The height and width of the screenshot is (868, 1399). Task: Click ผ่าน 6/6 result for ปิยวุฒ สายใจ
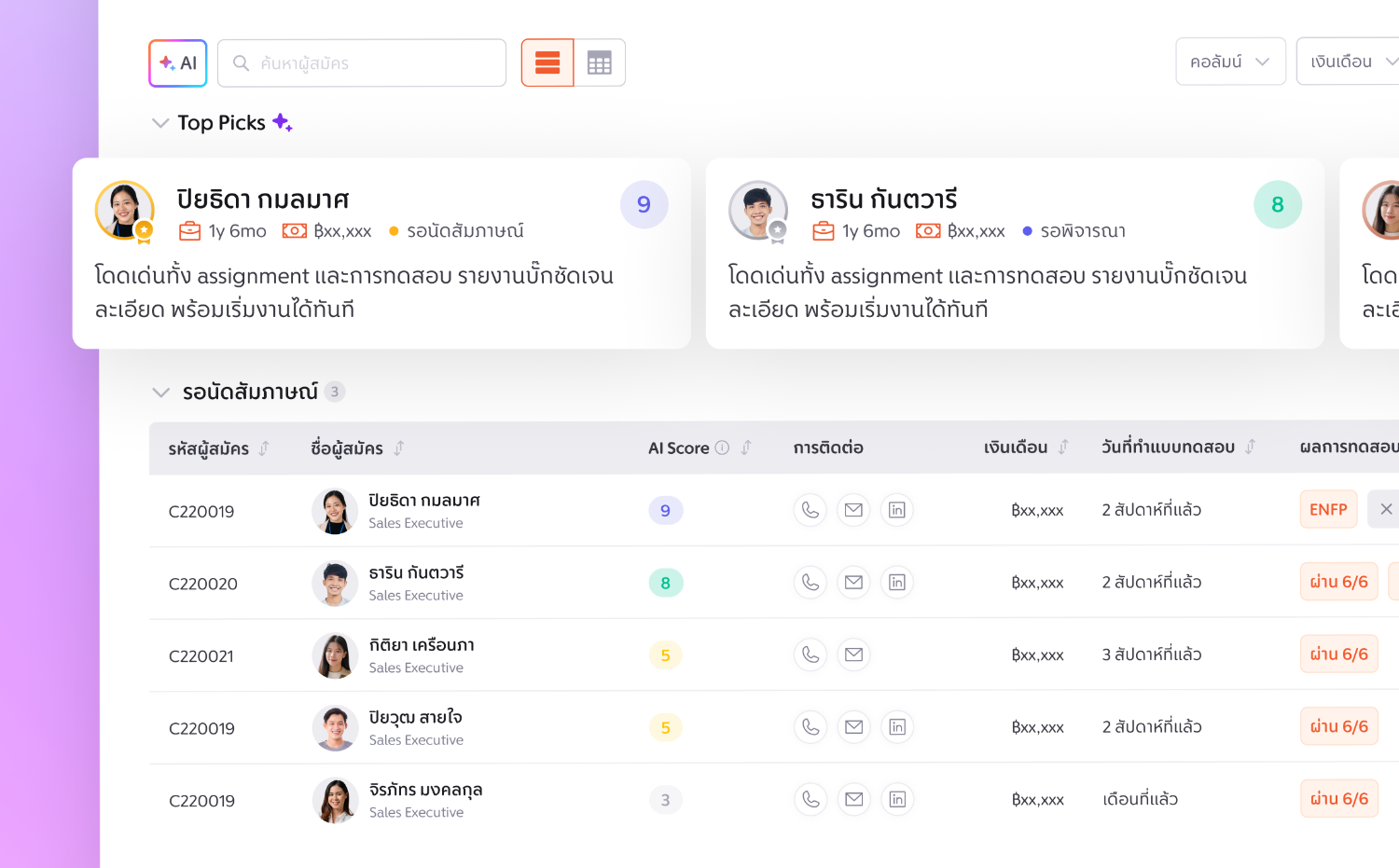(1338, 726)
